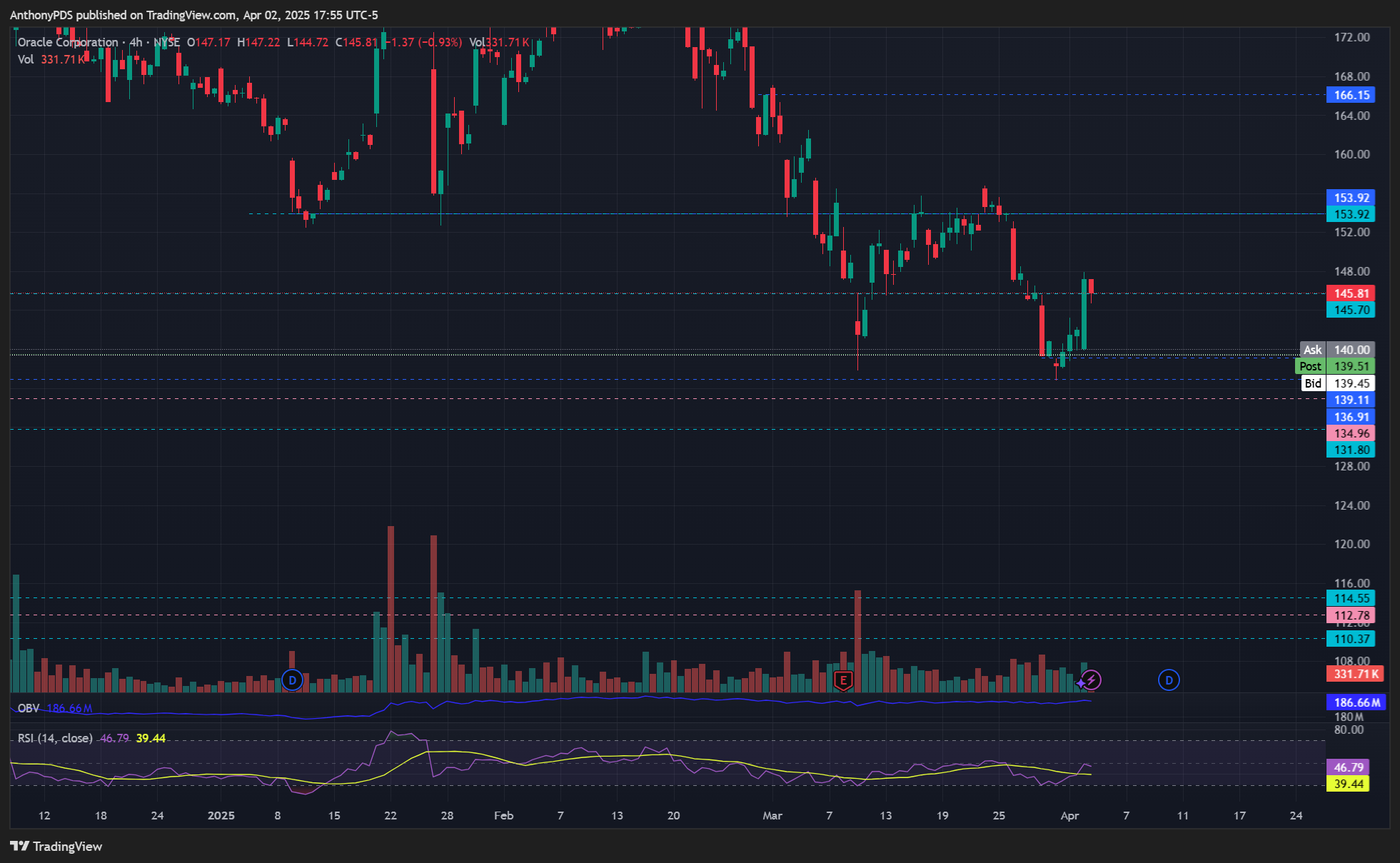
Task: Click the yellow 39.44 RSI axis label
Action: click(x=1348, y=784)
